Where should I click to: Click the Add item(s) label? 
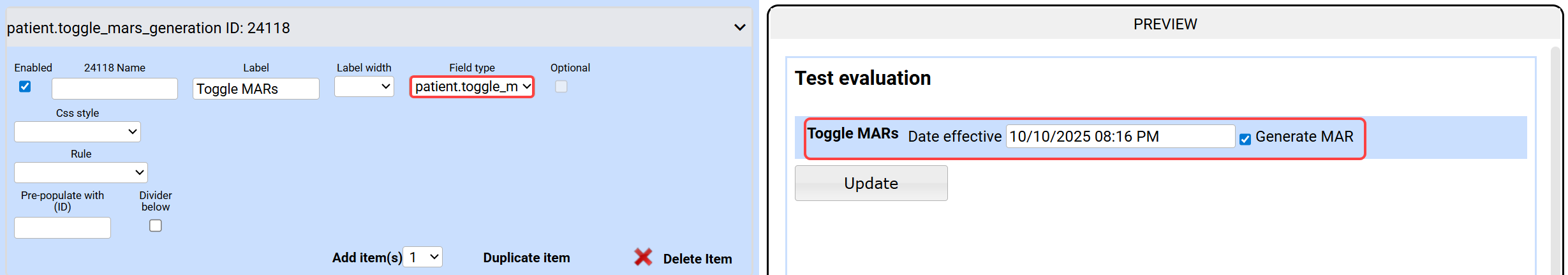(x=367, y=258)
